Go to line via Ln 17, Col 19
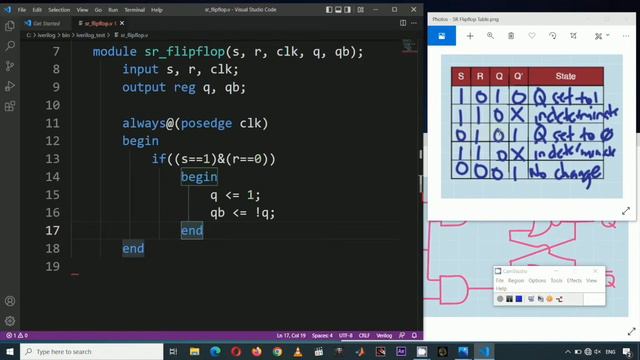Screen dimensions: 640x360 coord(291,336)
